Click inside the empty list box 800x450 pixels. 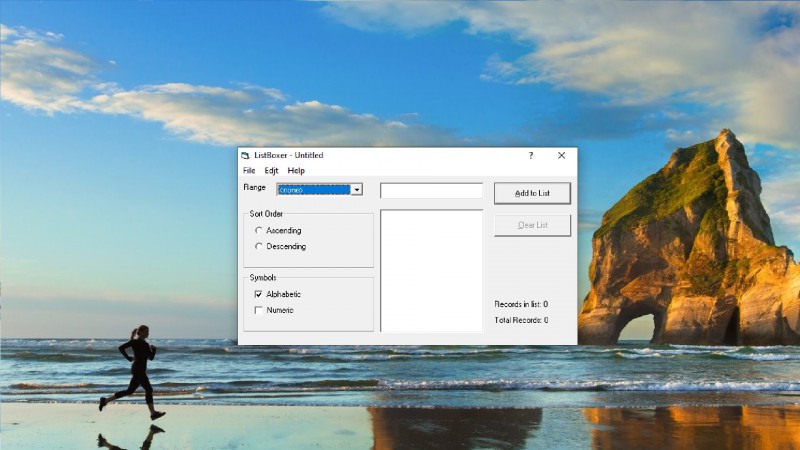click(x=431, y=270)
